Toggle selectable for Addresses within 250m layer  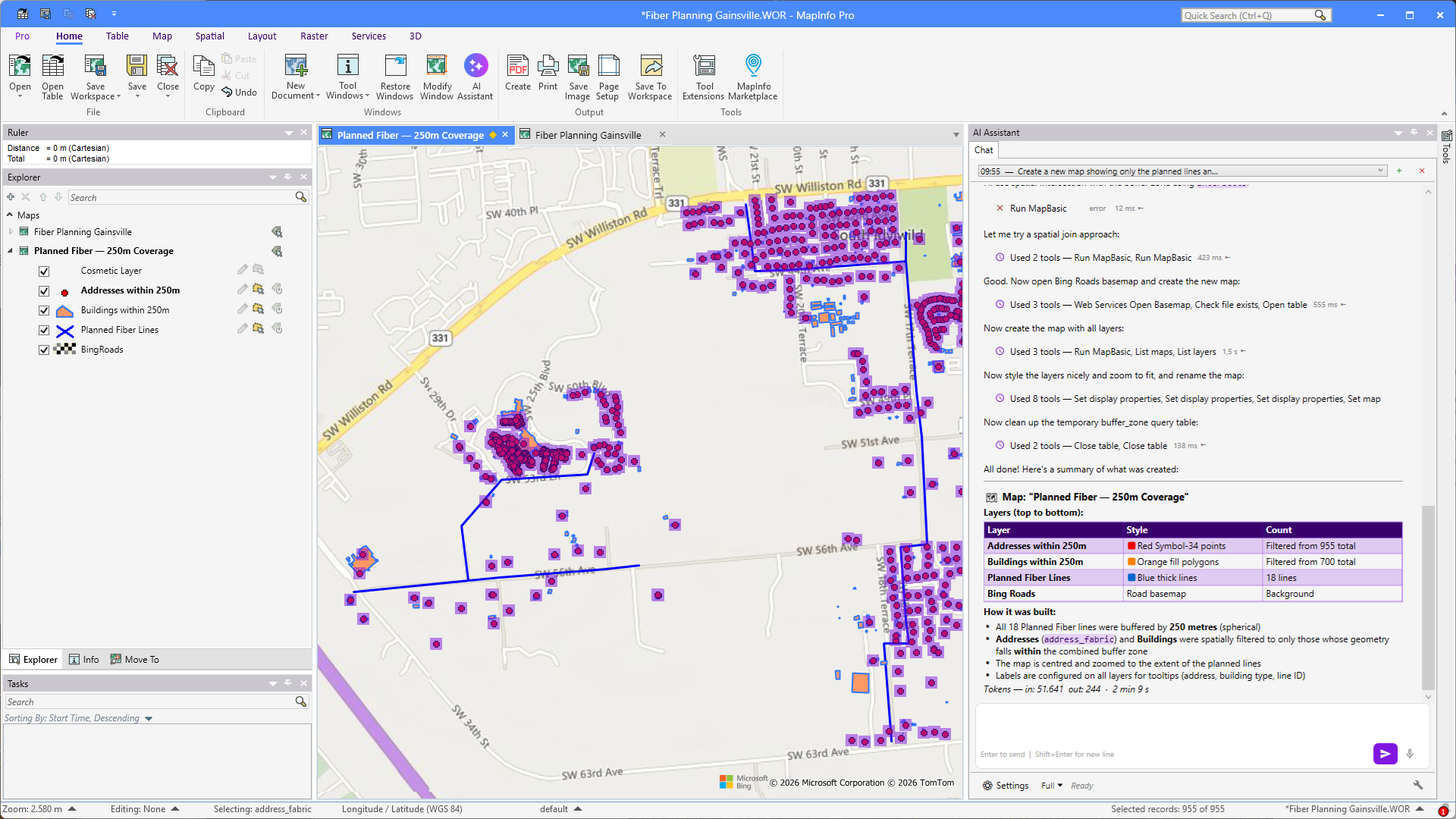tap(259, 290)
